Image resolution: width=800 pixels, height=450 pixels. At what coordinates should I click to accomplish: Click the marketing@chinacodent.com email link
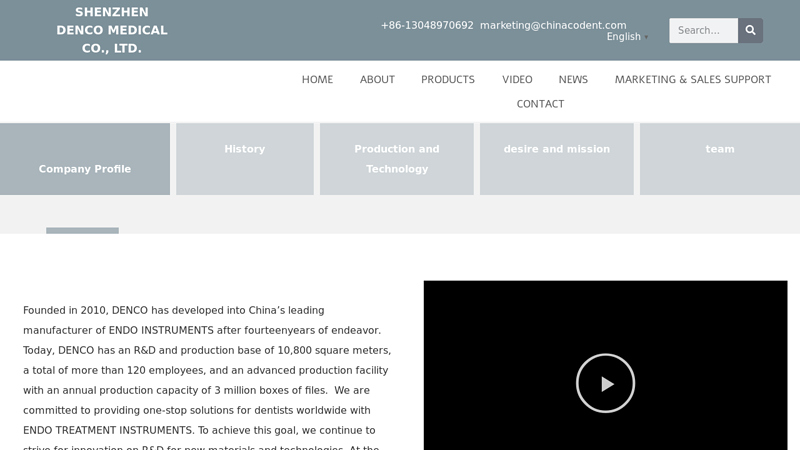click(x=553, y=26)
